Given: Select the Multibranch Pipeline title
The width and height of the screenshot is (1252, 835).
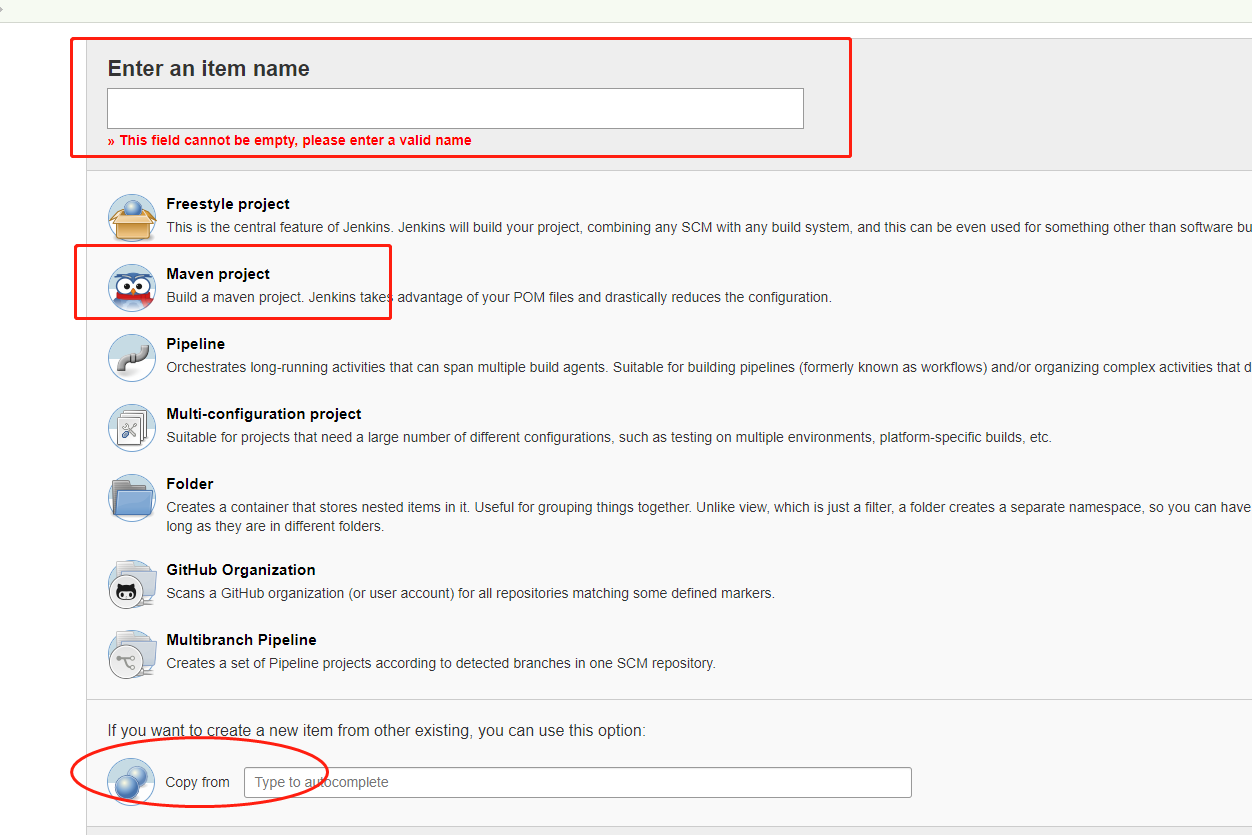Looking at the screenshot, I should [x=241, y=640].
